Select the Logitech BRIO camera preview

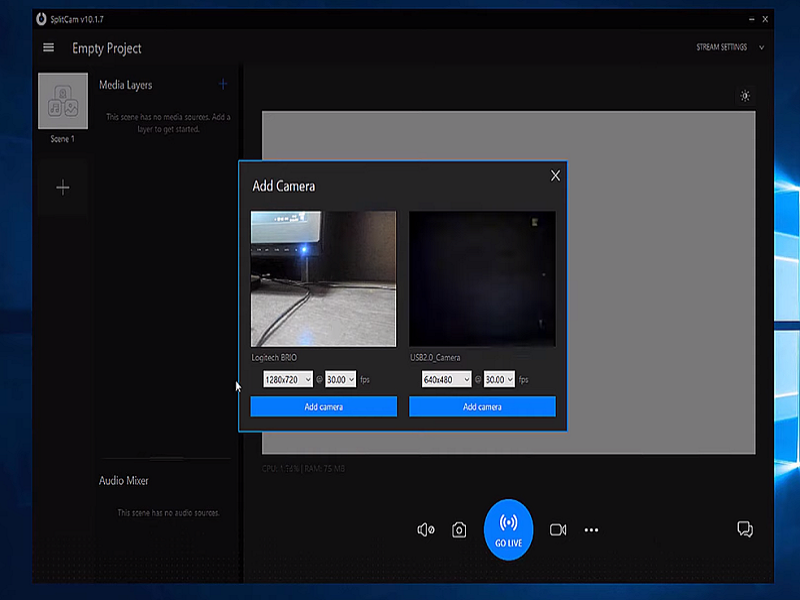coord(323,278)
